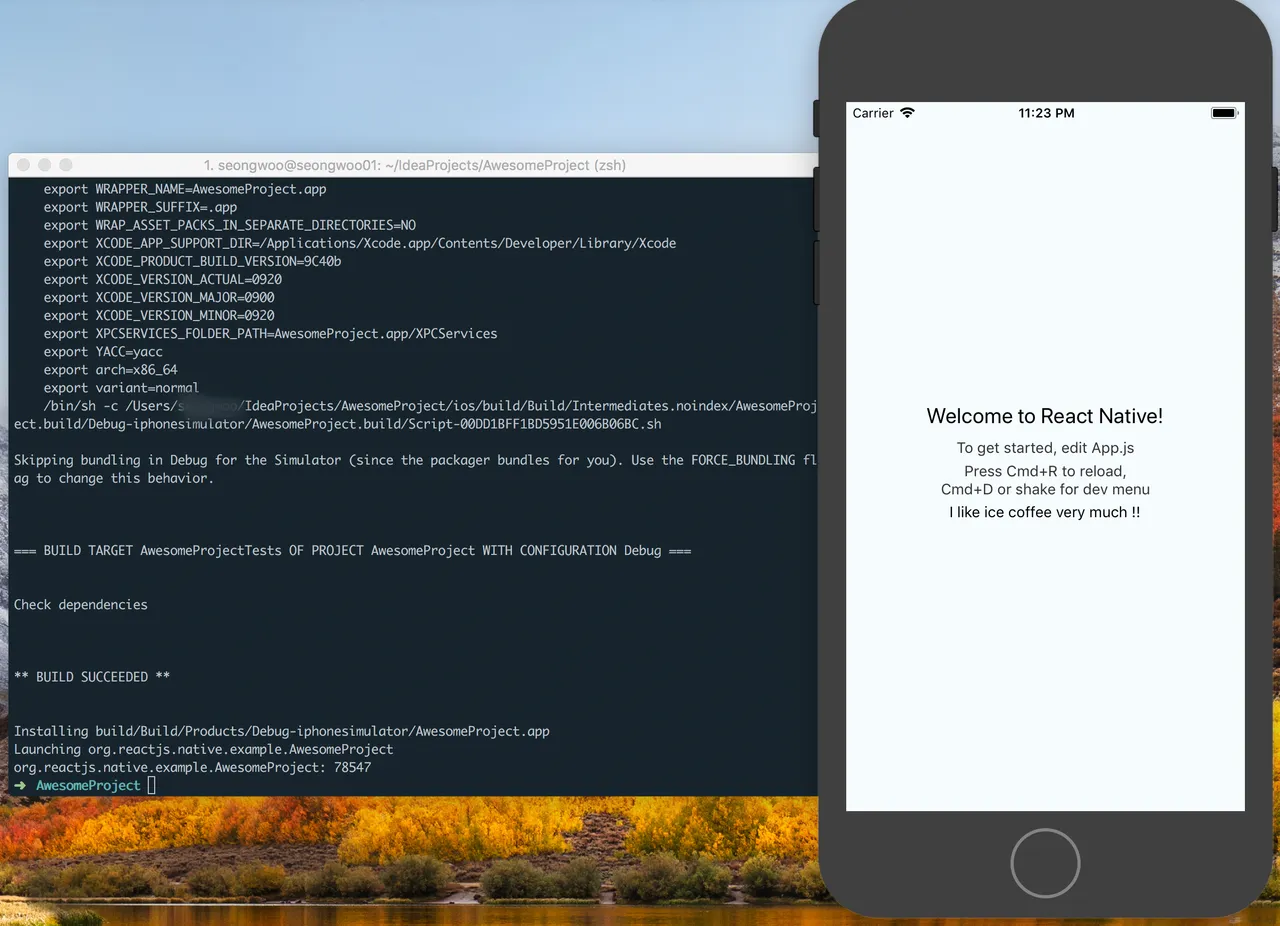Image resolution: width=1280 pixels, height=926 pixels.
Task: Click the 'export arch=x86_64' line
Action: click(x=111, y=369)
